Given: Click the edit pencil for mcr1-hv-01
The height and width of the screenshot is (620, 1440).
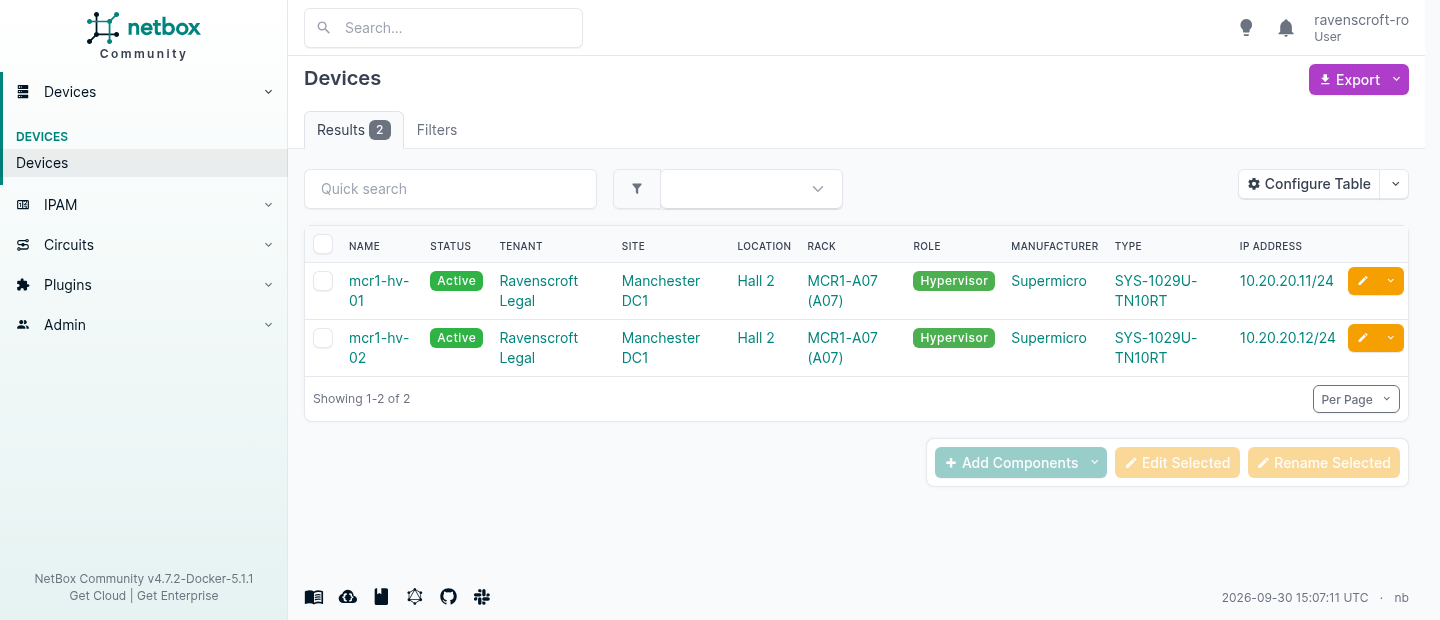Looking at the screenshot, I should click(x=1363, y=281).
